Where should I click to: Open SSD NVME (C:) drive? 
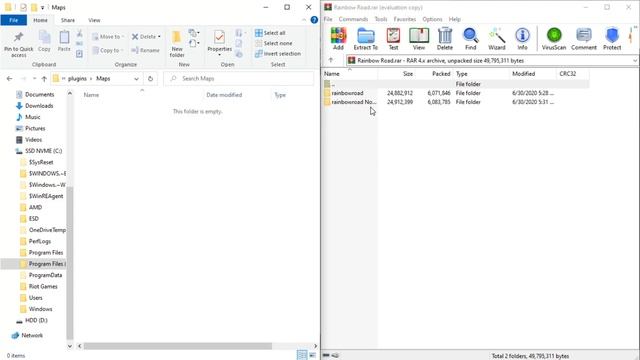click(x=43, y=151)
